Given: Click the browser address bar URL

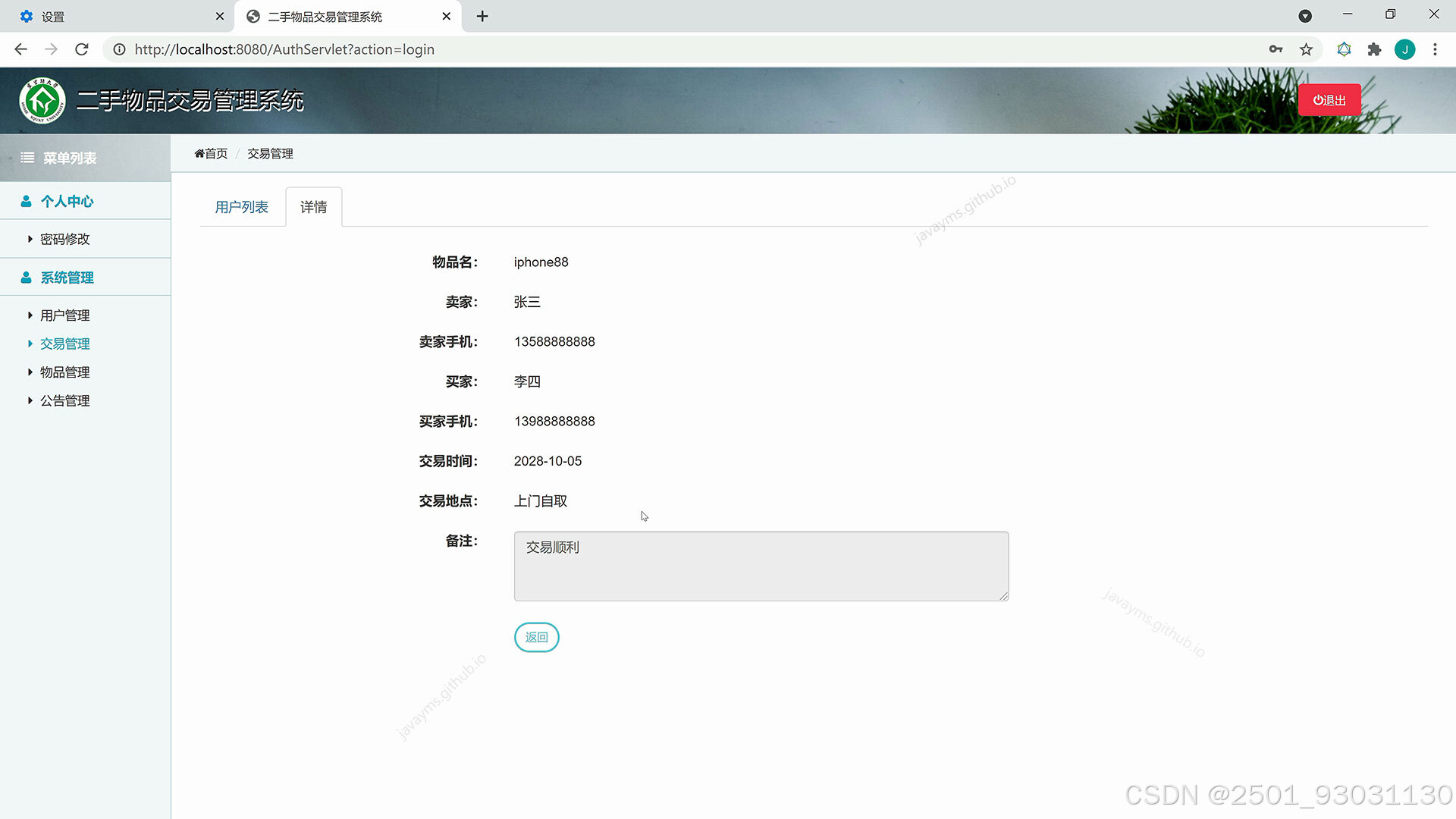Looking at the screenshot, I should [x=284, y=49].
